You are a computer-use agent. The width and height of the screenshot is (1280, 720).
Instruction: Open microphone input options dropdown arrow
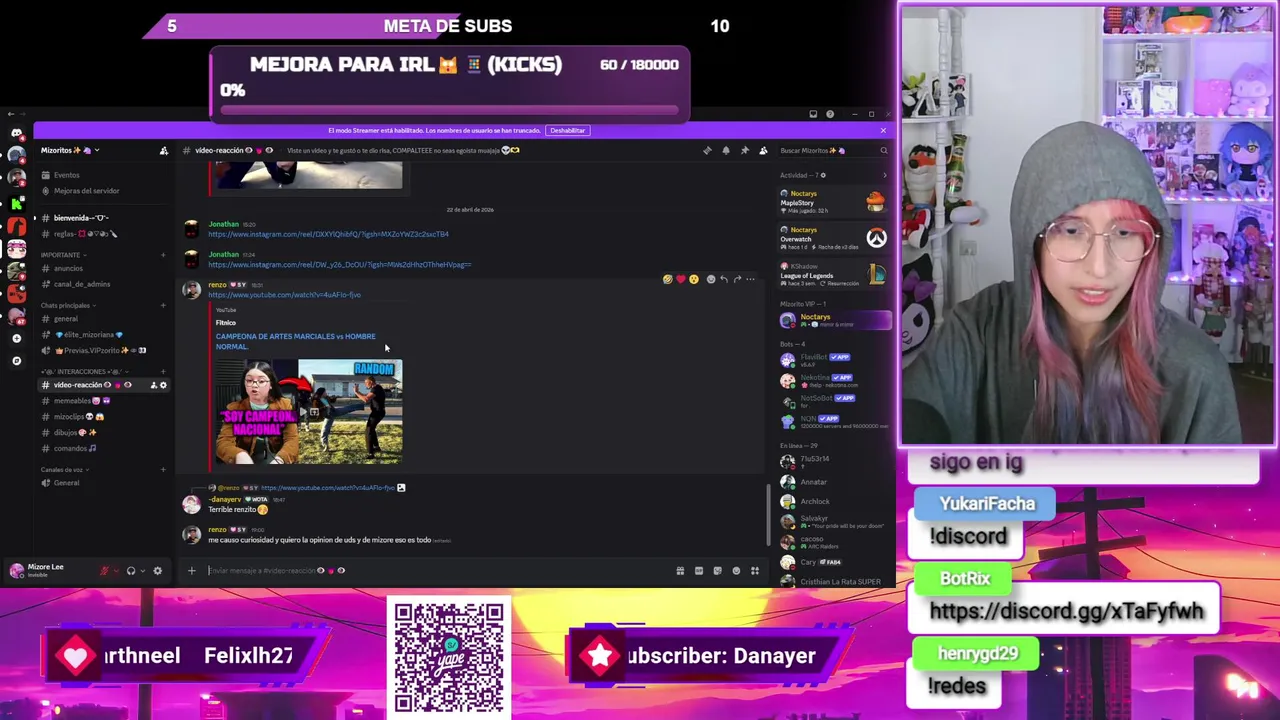pyautogui.click(x=116, y=571)
